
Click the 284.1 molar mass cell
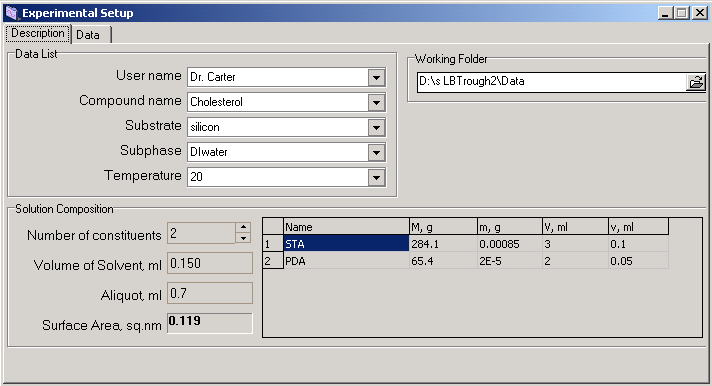click(443, 243)
